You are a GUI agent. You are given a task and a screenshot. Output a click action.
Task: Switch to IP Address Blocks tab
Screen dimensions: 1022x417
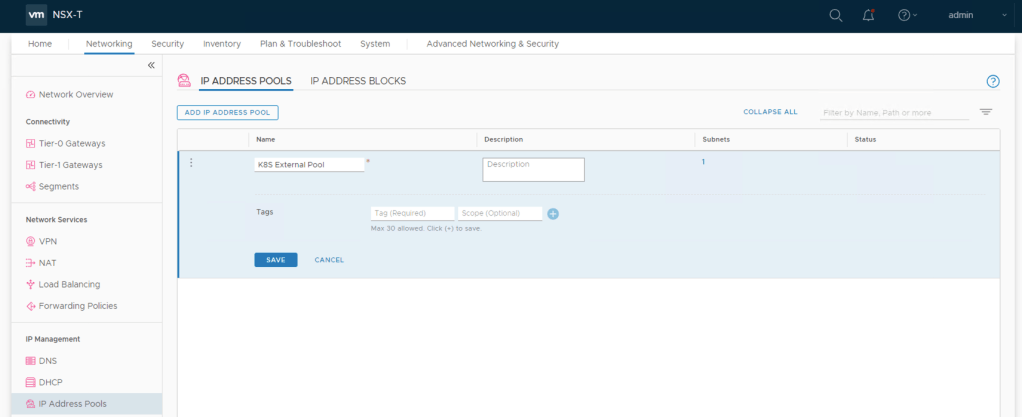[x=358, y=81]
